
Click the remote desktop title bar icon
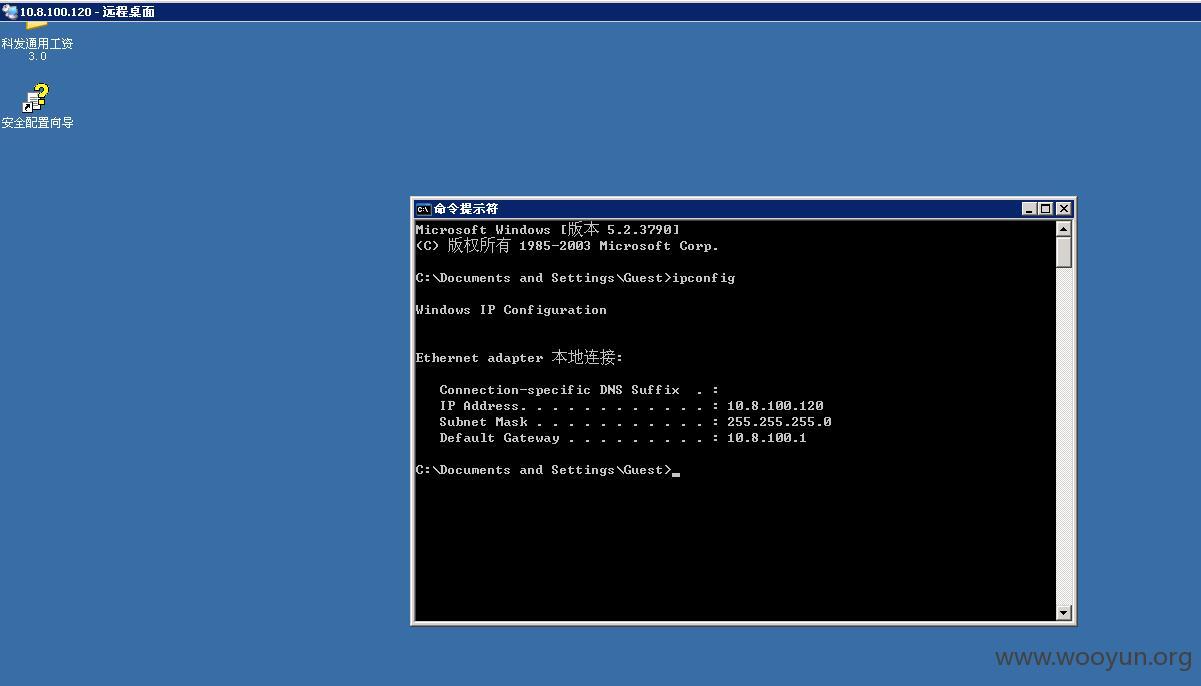click(10, 12)
